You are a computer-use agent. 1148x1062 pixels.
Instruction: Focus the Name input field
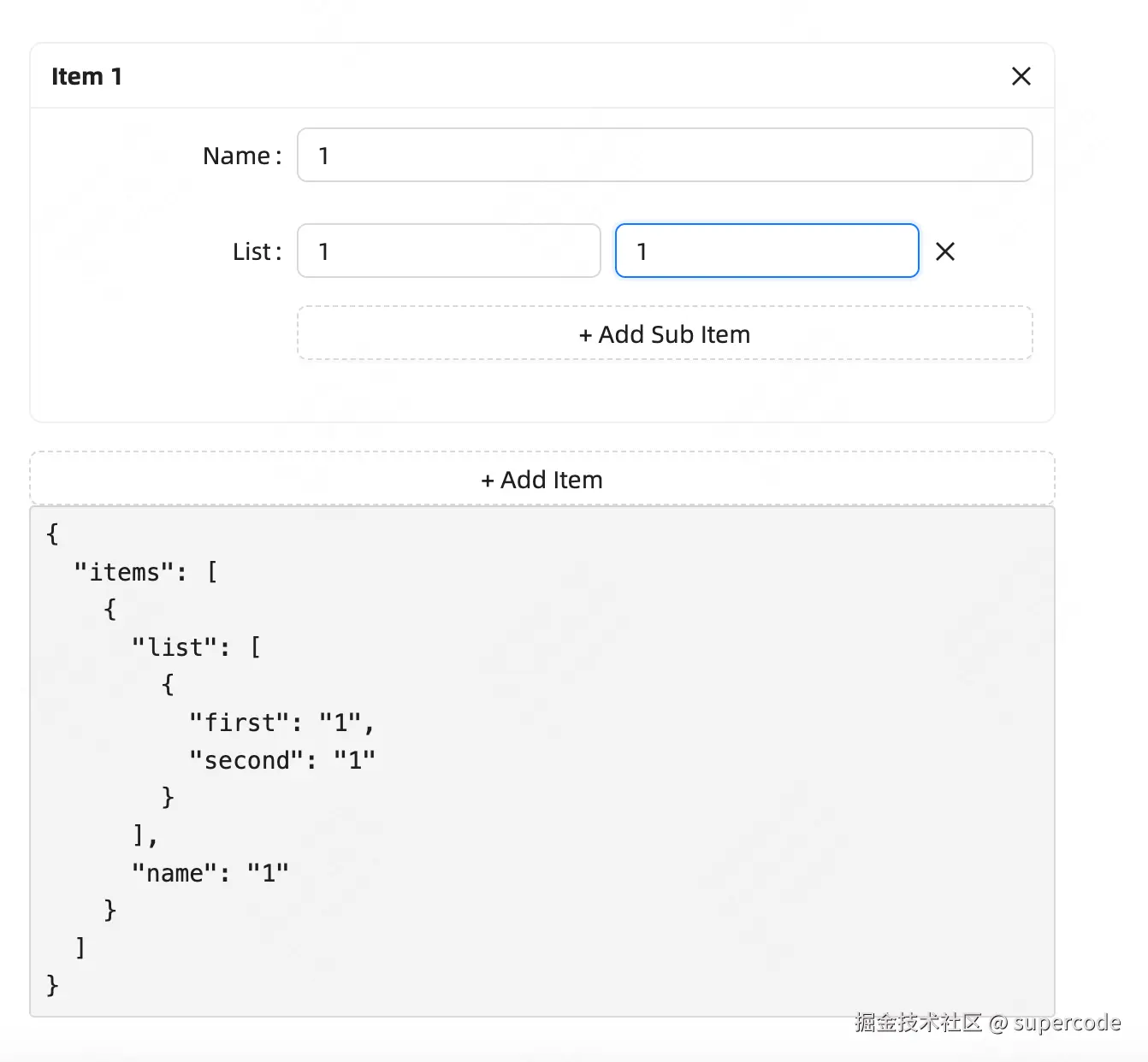click(x=664, y=156)
